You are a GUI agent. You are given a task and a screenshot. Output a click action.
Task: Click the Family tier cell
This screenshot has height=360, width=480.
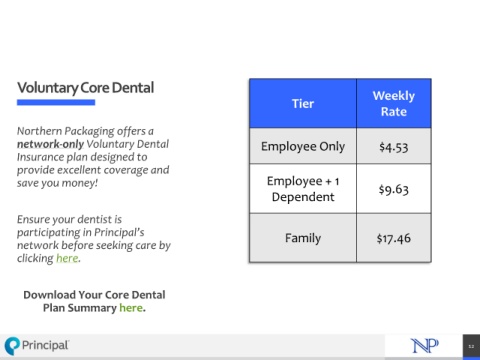[303, 238]
